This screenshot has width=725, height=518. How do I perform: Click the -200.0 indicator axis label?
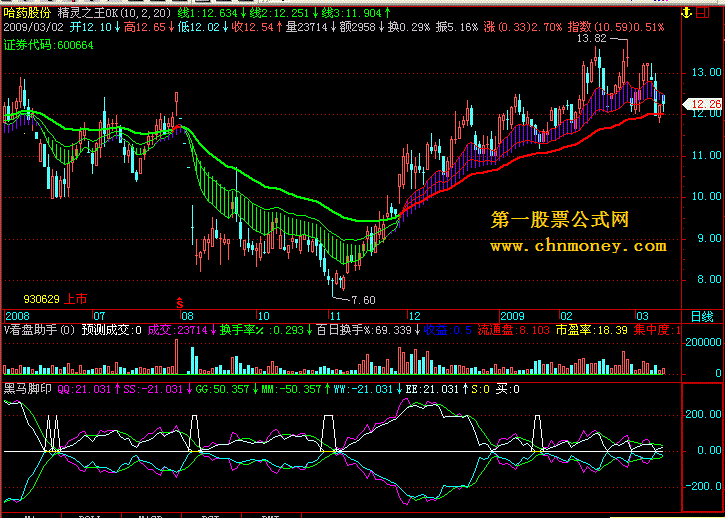tap(705, 487)
